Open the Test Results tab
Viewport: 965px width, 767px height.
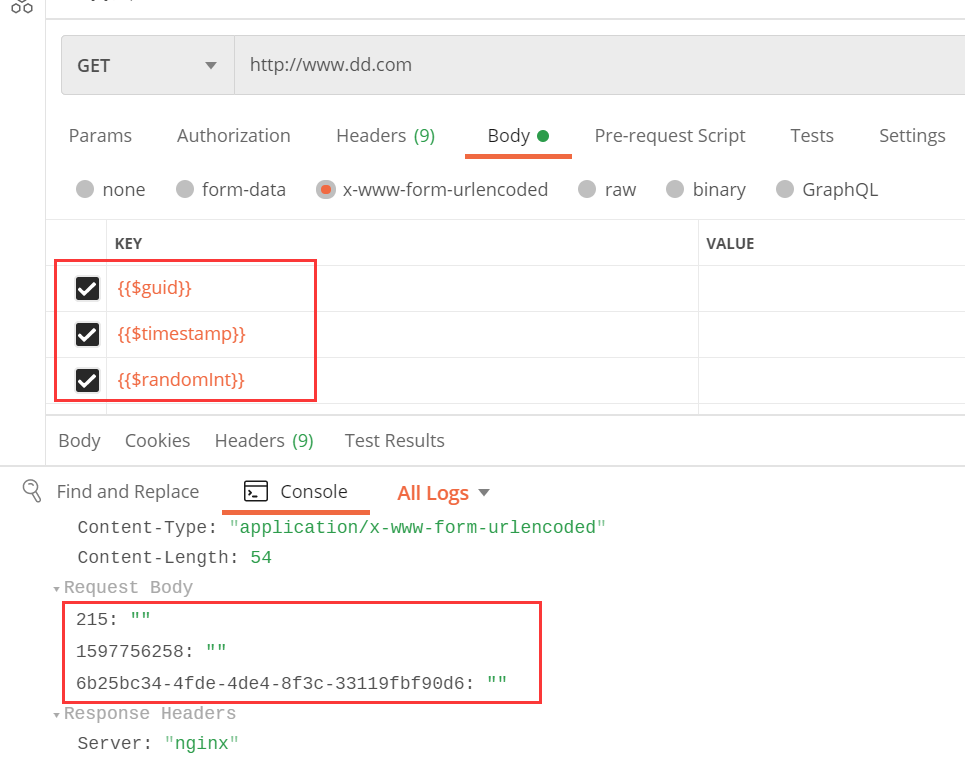pos(394,441)
